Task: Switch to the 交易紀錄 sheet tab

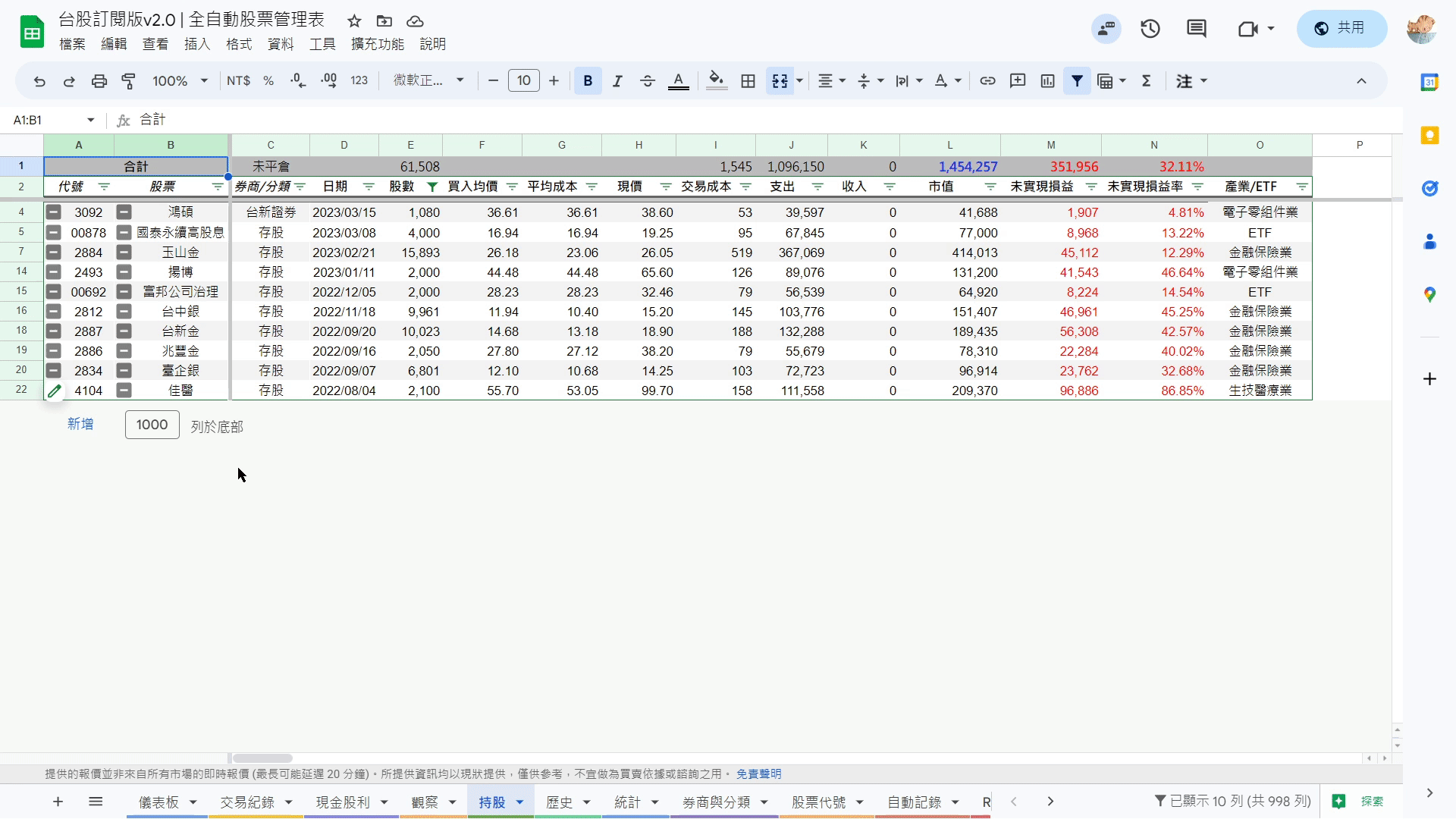Action: point(247,802)
